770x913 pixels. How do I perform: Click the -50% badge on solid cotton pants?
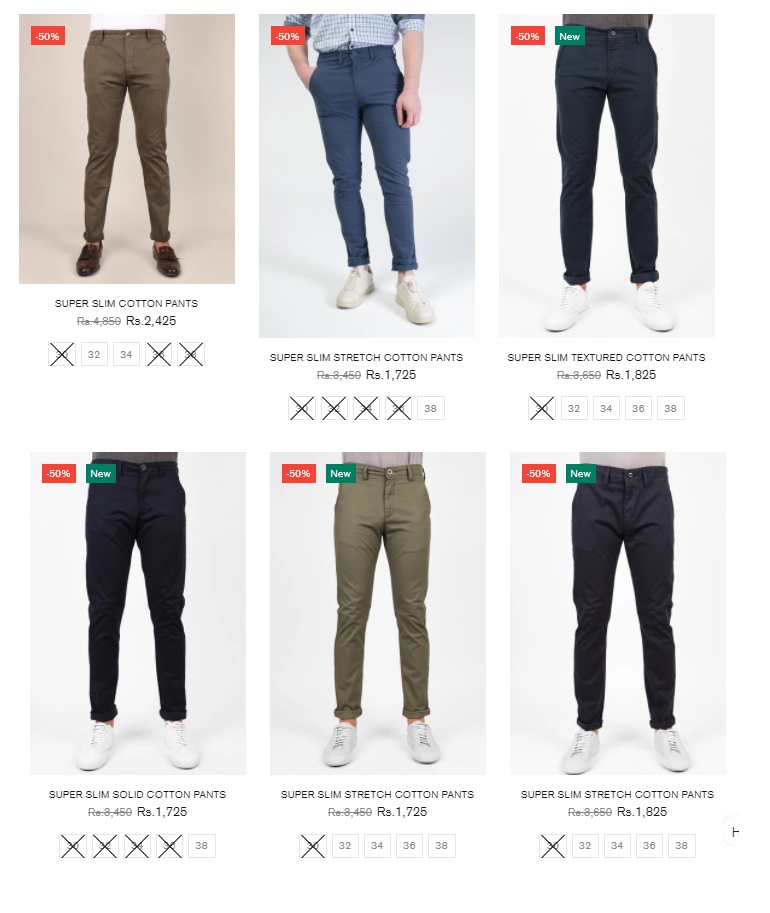tap(59, 473)
